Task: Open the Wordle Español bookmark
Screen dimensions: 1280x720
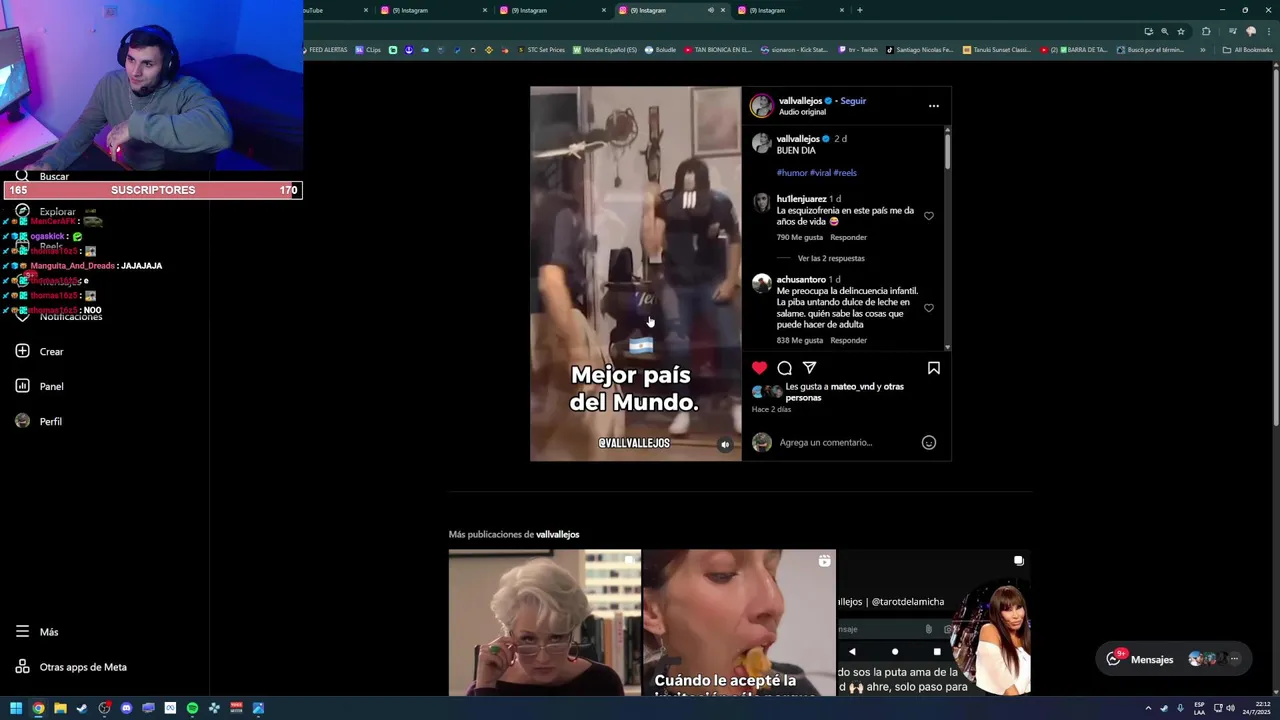Action: (605, 50)
